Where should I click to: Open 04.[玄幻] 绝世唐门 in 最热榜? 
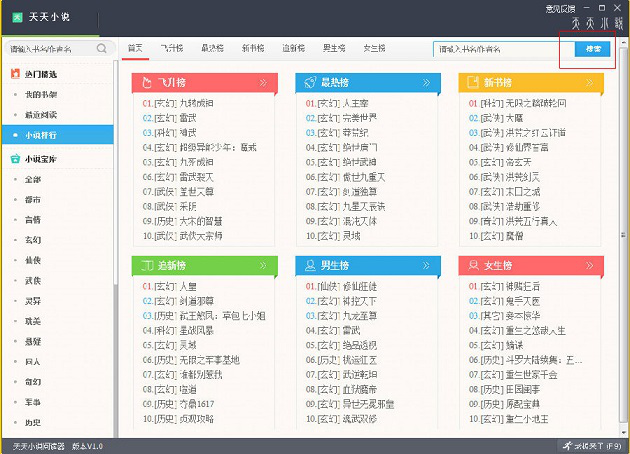tap(341, 147)
